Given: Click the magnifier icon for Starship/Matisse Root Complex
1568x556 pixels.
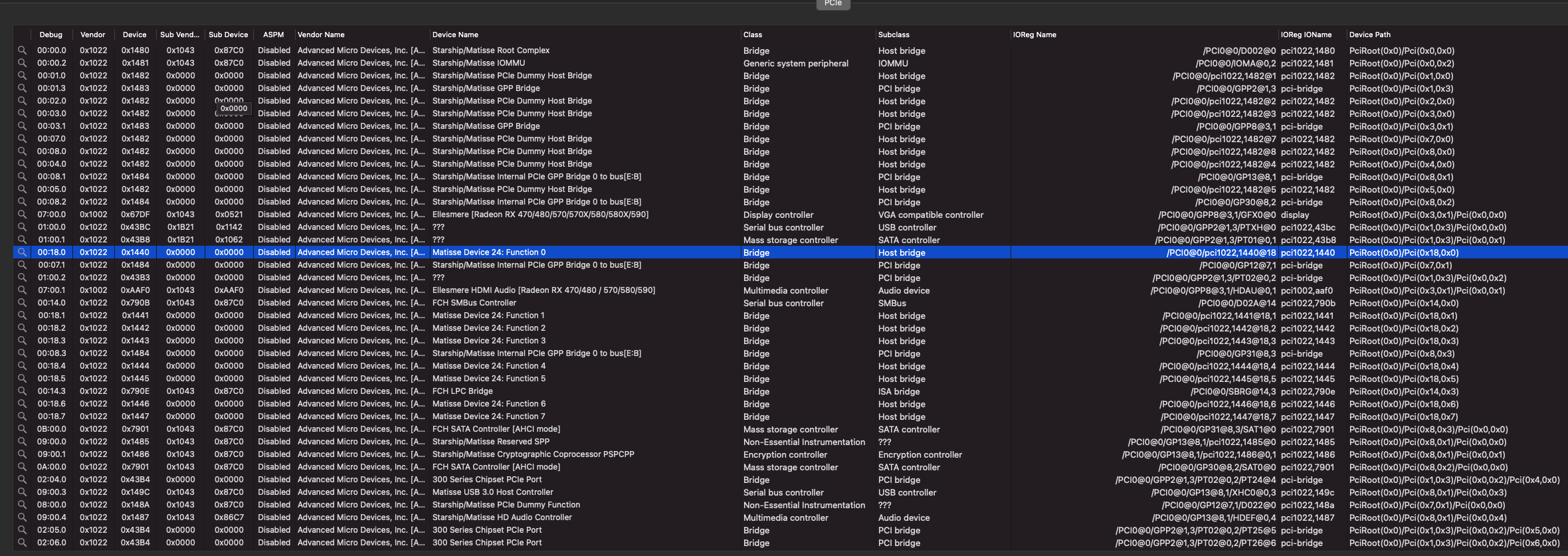Looking at the screenshot, I should pos(22,50).
